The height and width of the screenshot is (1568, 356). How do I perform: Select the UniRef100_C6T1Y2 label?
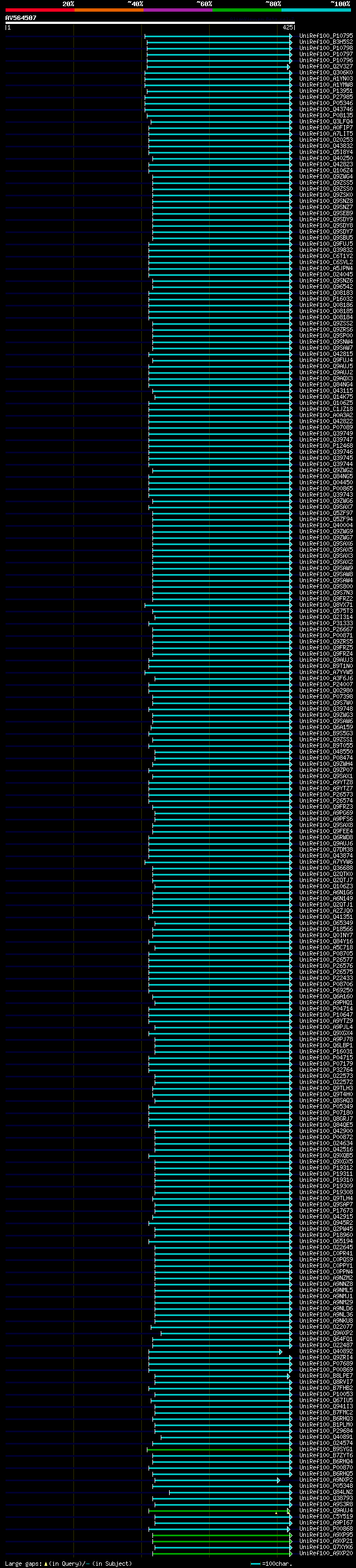pyautogui.click(x=325, y=256)
